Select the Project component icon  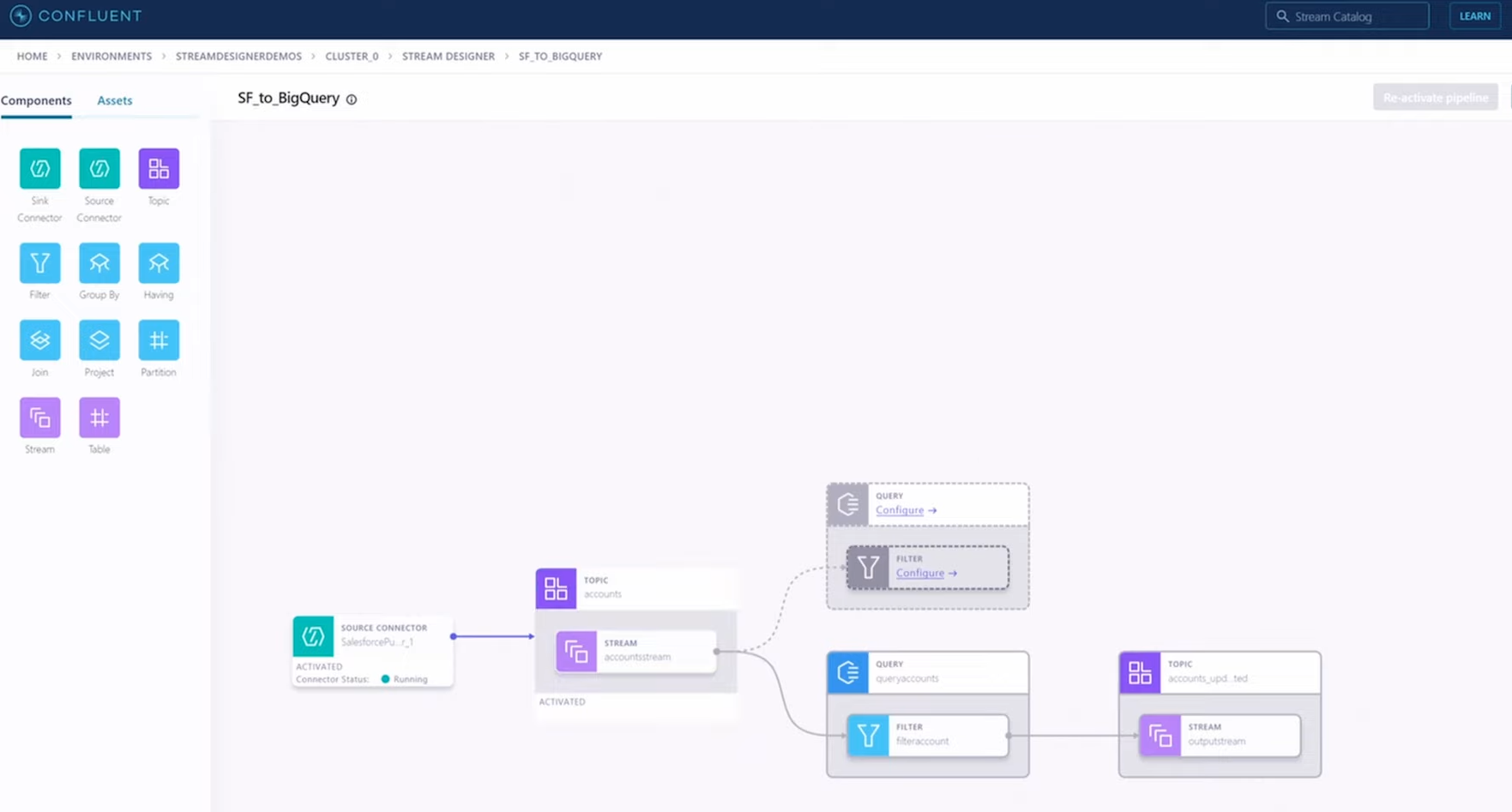99,340
